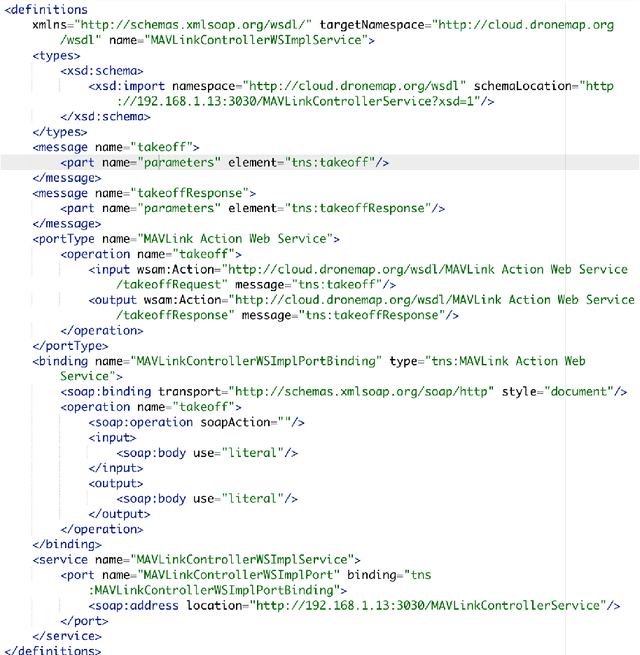Image resolution: width=640 pixels, height=655 pixels.
Task: Click the xmlns "http://schemas.xmlsoap.org/wsdl/" attribute value
Action: coord(193,25)
